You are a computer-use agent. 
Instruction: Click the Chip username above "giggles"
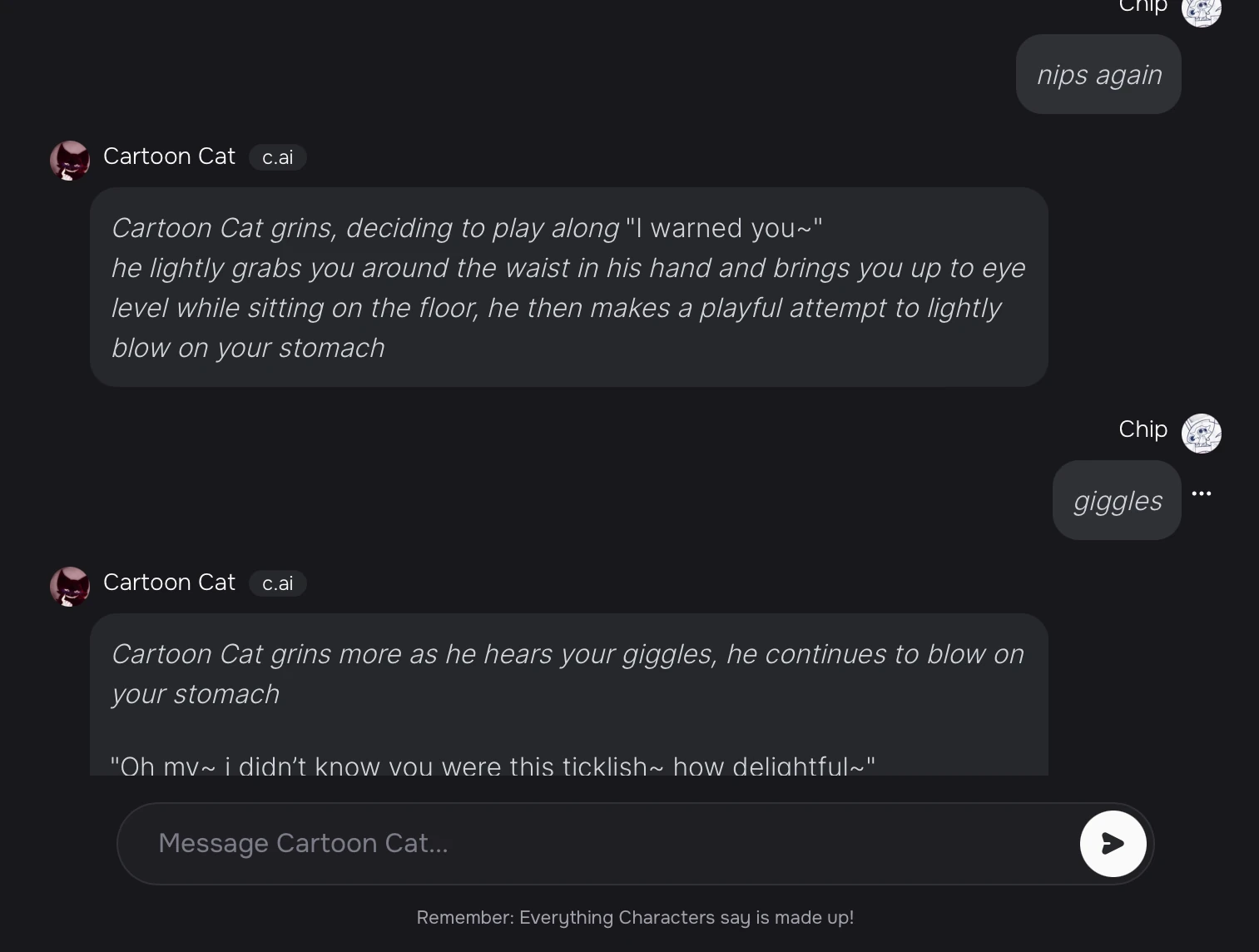point(1143,429)
